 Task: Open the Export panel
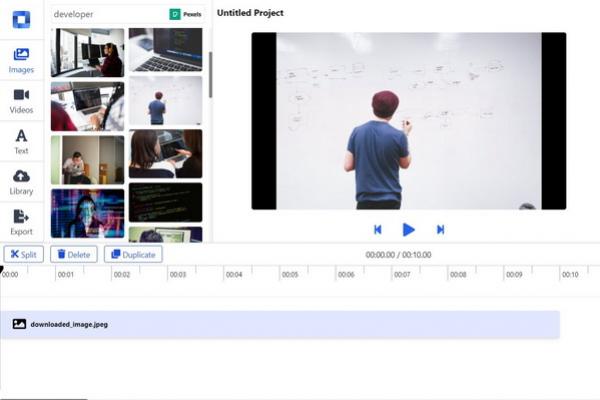tap(21, 222)
